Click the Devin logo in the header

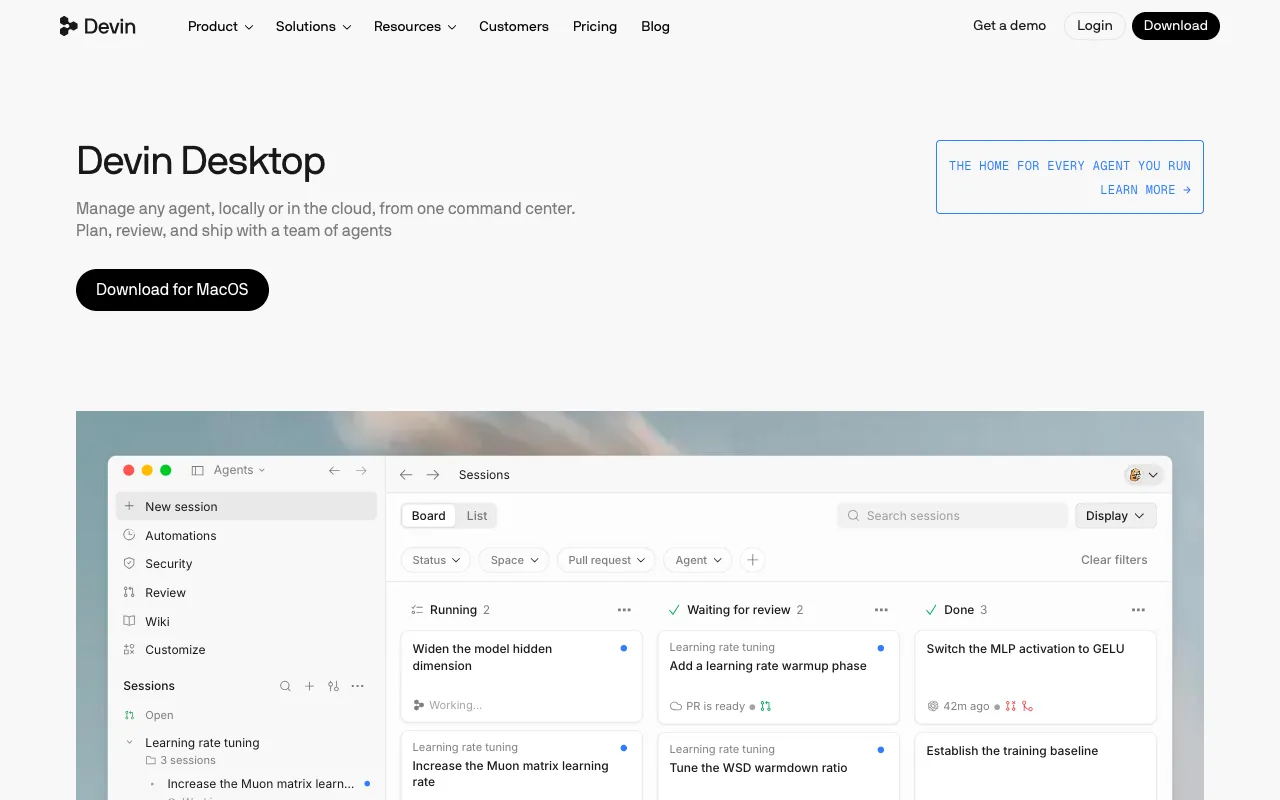point(97,26)
